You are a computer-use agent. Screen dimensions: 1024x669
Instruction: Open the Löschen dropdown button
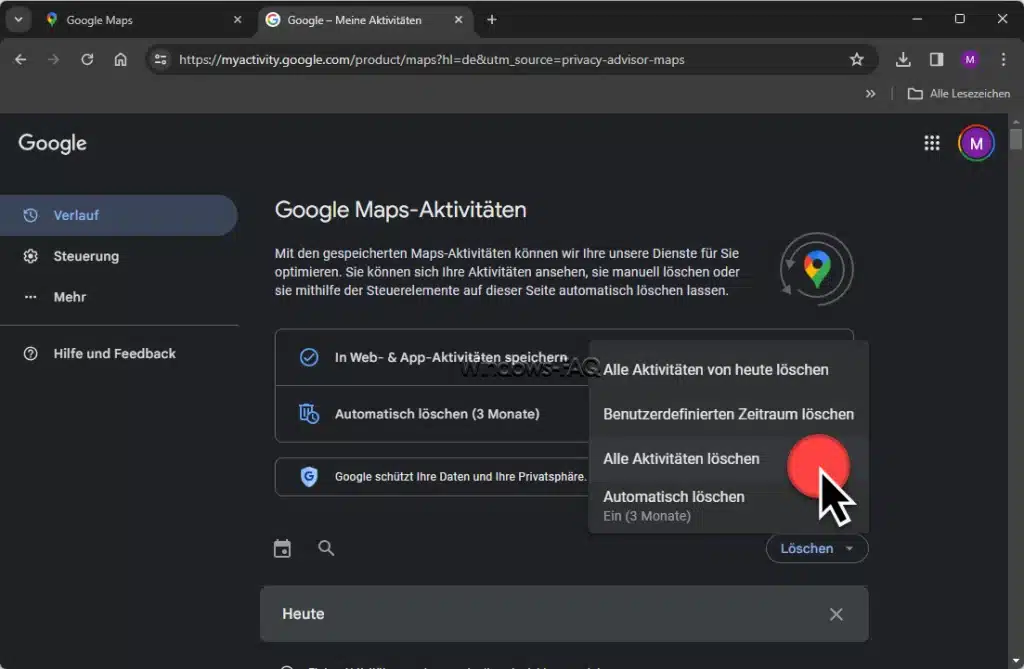coord(817,548)
